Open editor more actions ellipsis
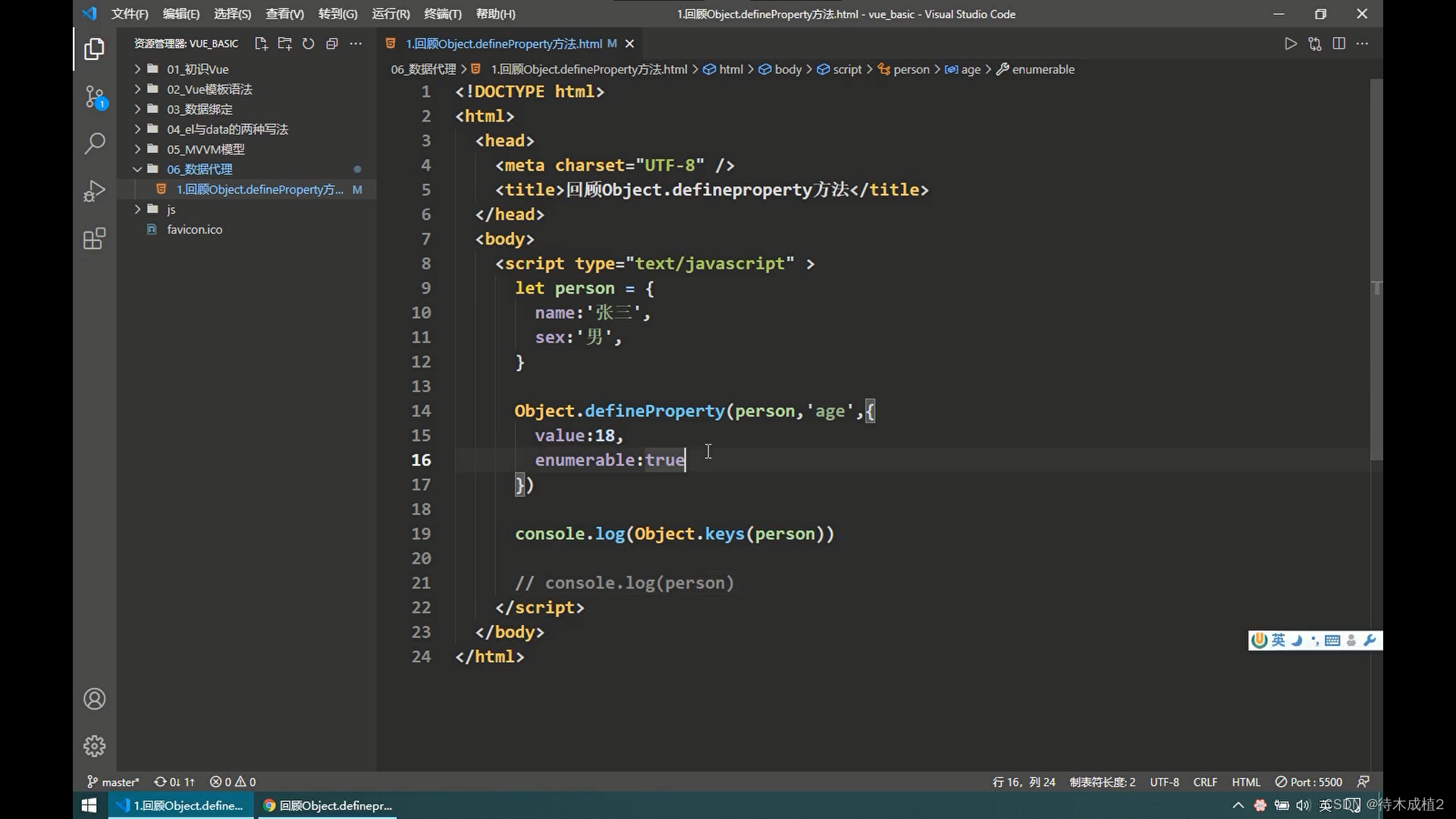Image resolution: width=1456 pixels, height=819 pixels. coord(1363,44)
